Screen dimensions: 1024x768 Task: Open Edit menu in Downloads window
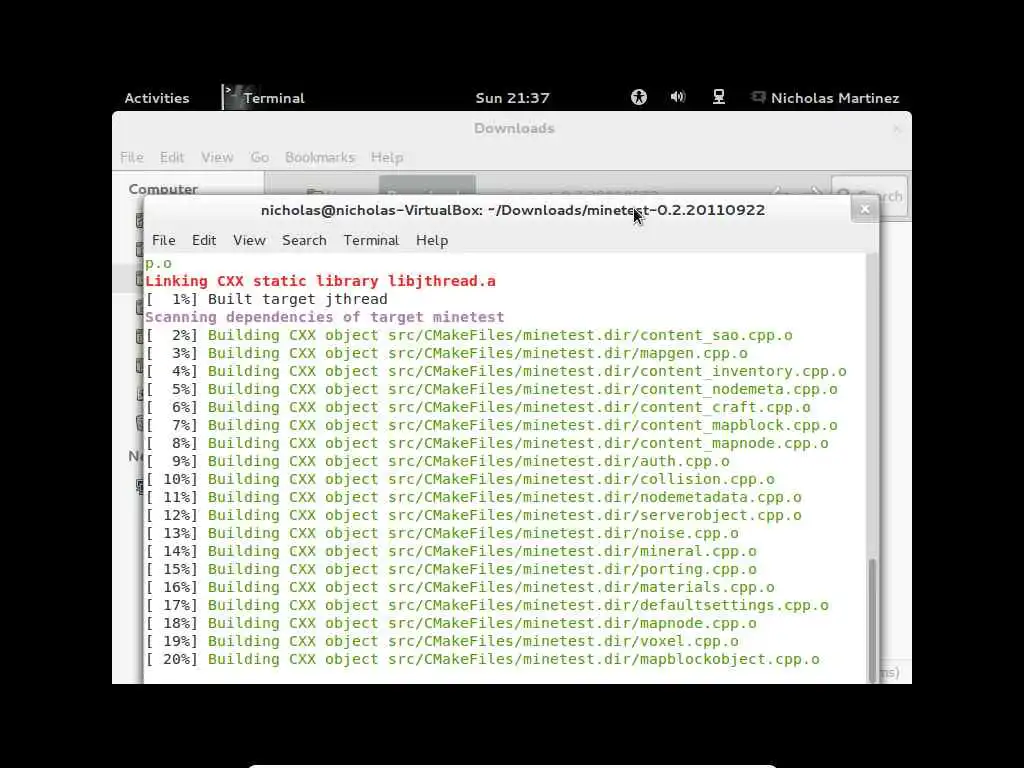[x=172, y=157]
